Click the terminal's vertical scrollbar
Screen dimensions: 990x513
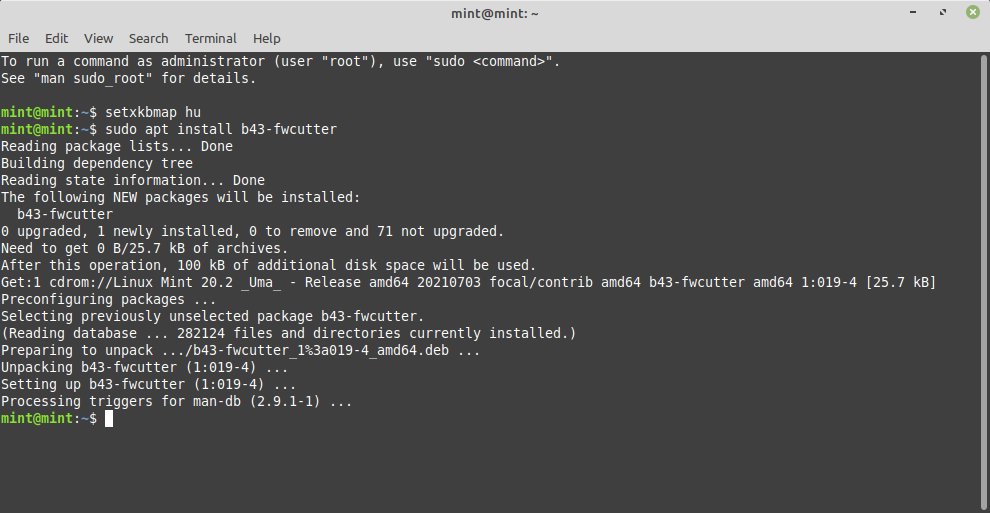pos(984,283)
